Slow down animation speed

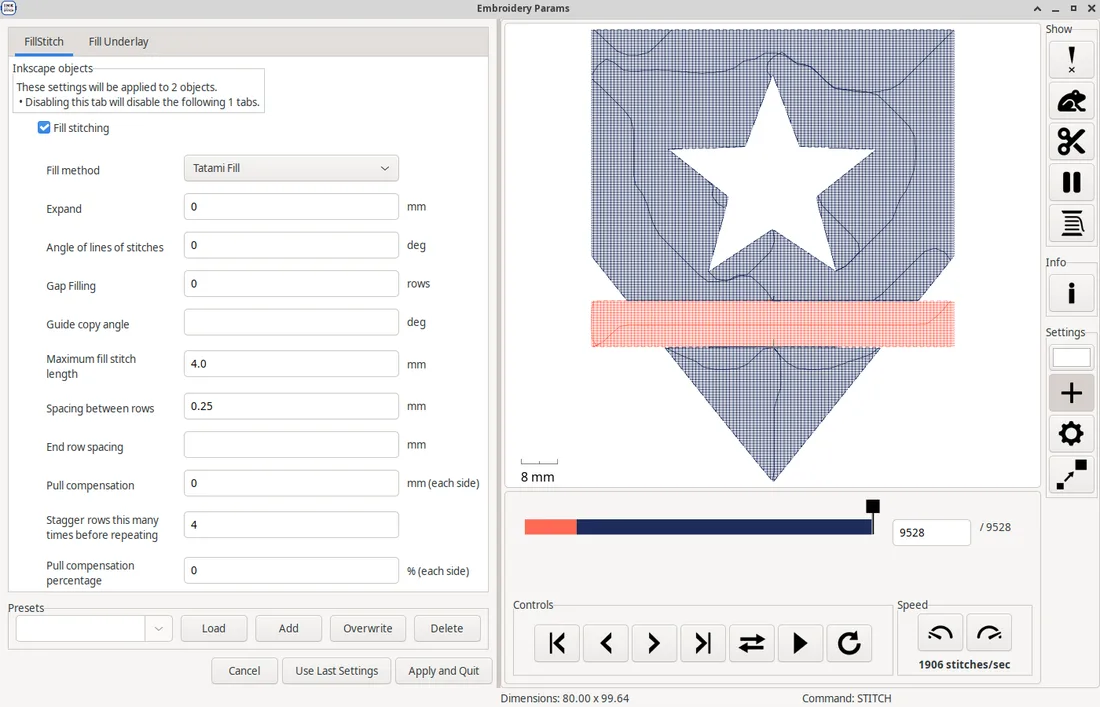click(940, 633)
